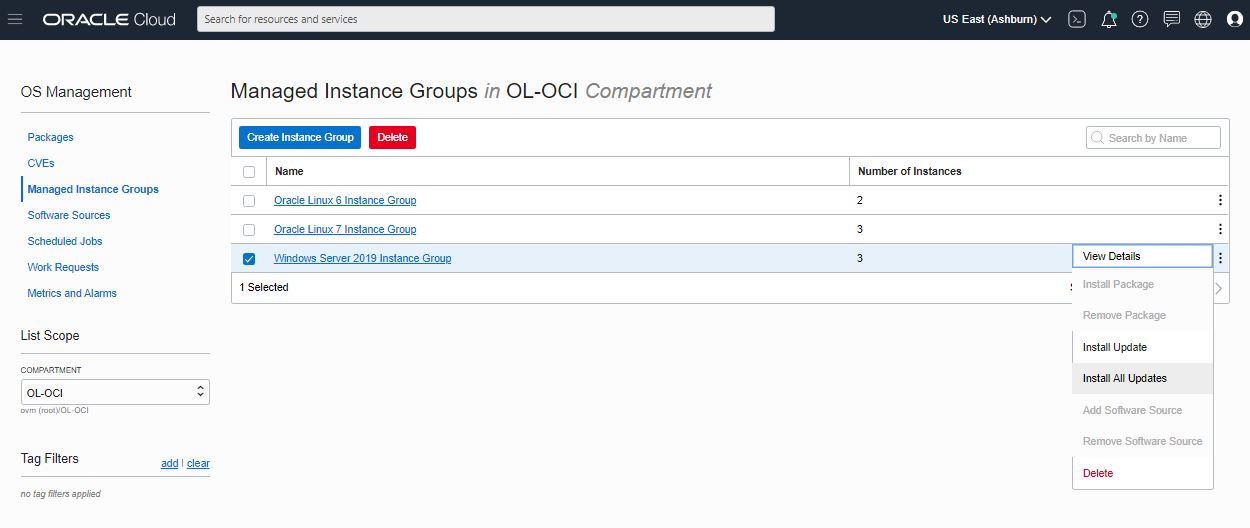The width and height of the screenshot is (1250, 528).
Task: Go to CVEs in the sidebar
Action: [x=41, y=163]
